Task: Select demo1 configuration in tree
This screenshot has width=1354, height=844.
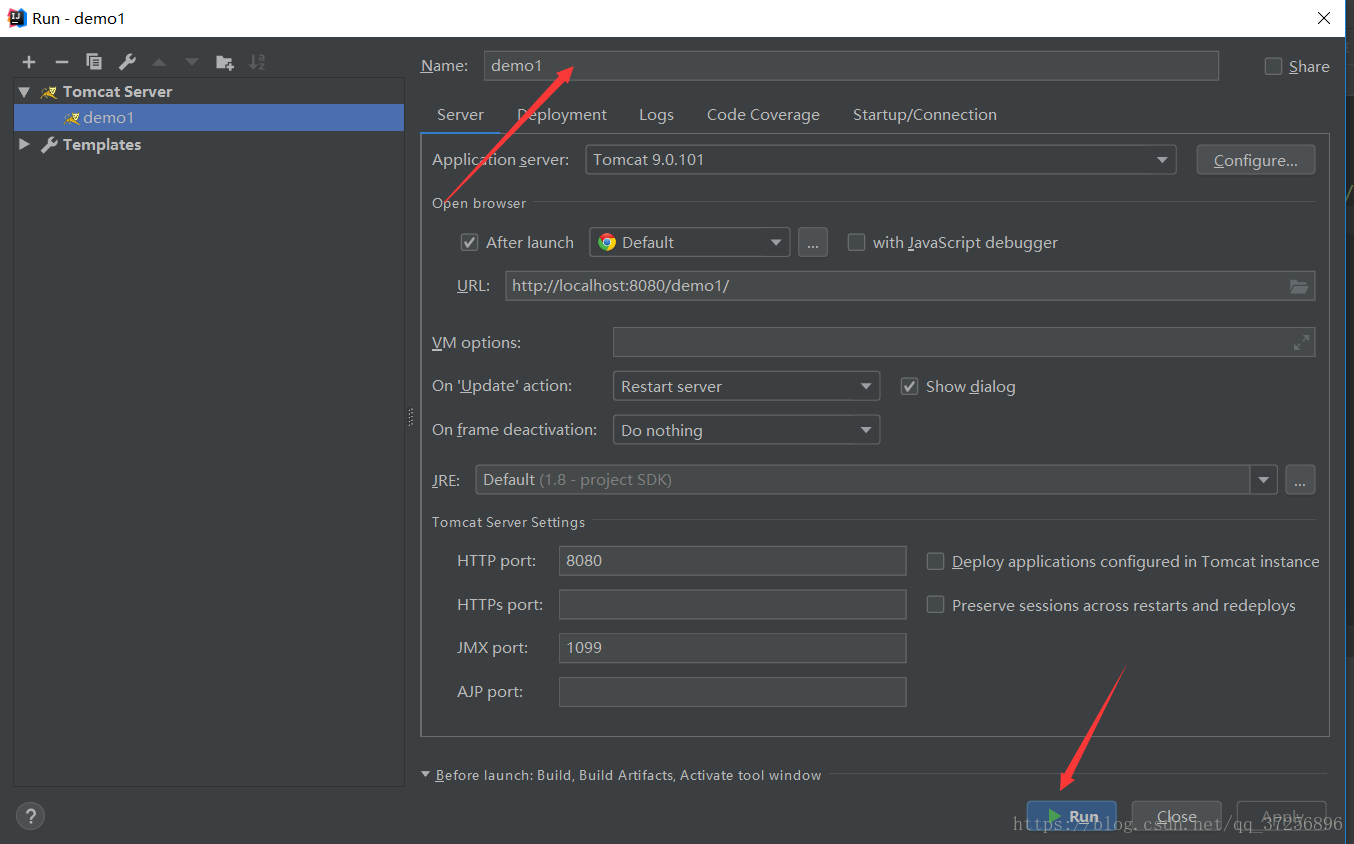Action: [209, 118]
